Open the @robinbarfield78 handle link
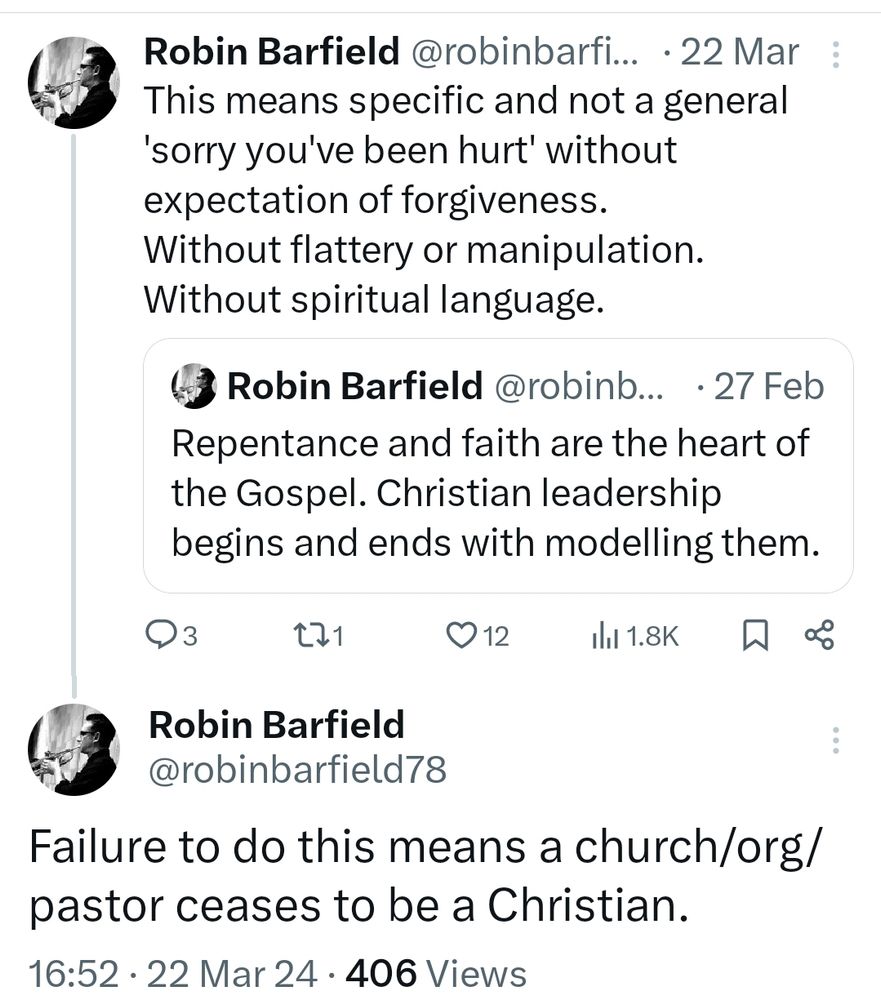Viewport: 881px width, 1000px height. click(x=297, y=769)
